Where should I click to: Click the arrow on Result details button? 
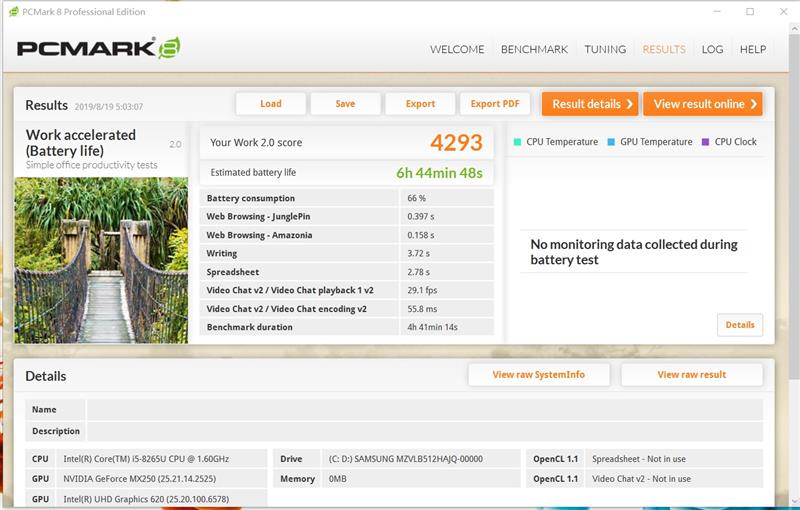pos(629,104)
